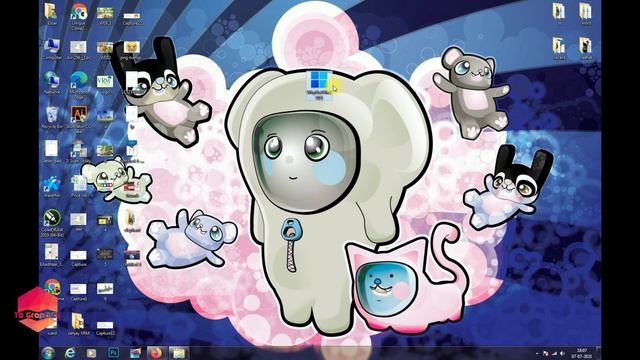
Task: Click the network signal tray icon
Action: click(554, 353)
